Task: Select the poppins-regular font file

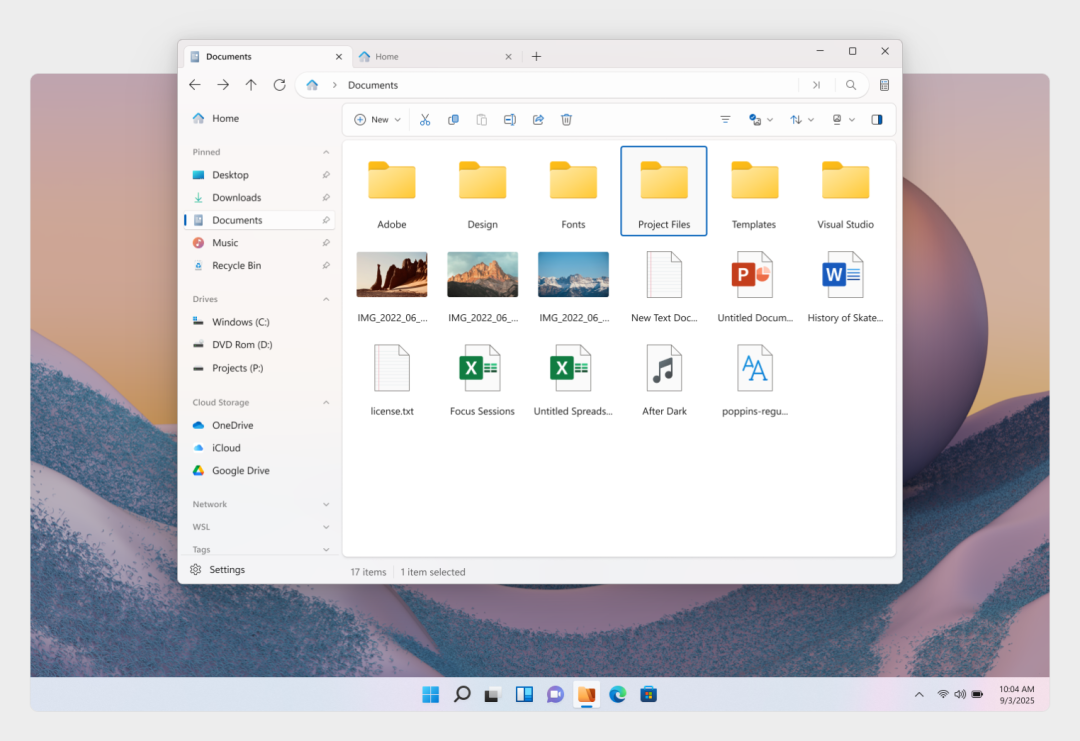Action: 754,379
